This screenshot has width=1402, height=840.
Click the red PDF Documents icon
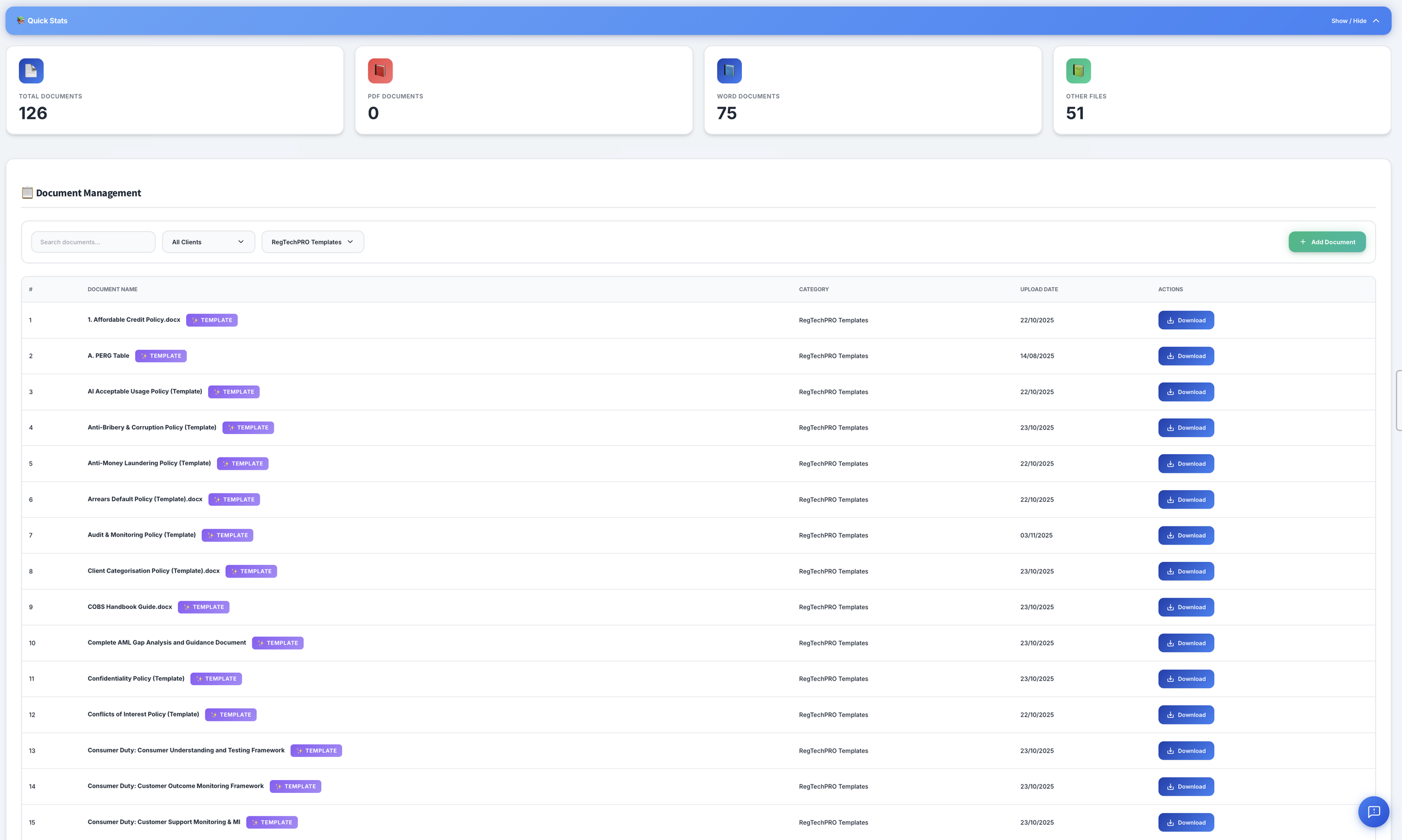pyautogui.click(x=380, y=71)
